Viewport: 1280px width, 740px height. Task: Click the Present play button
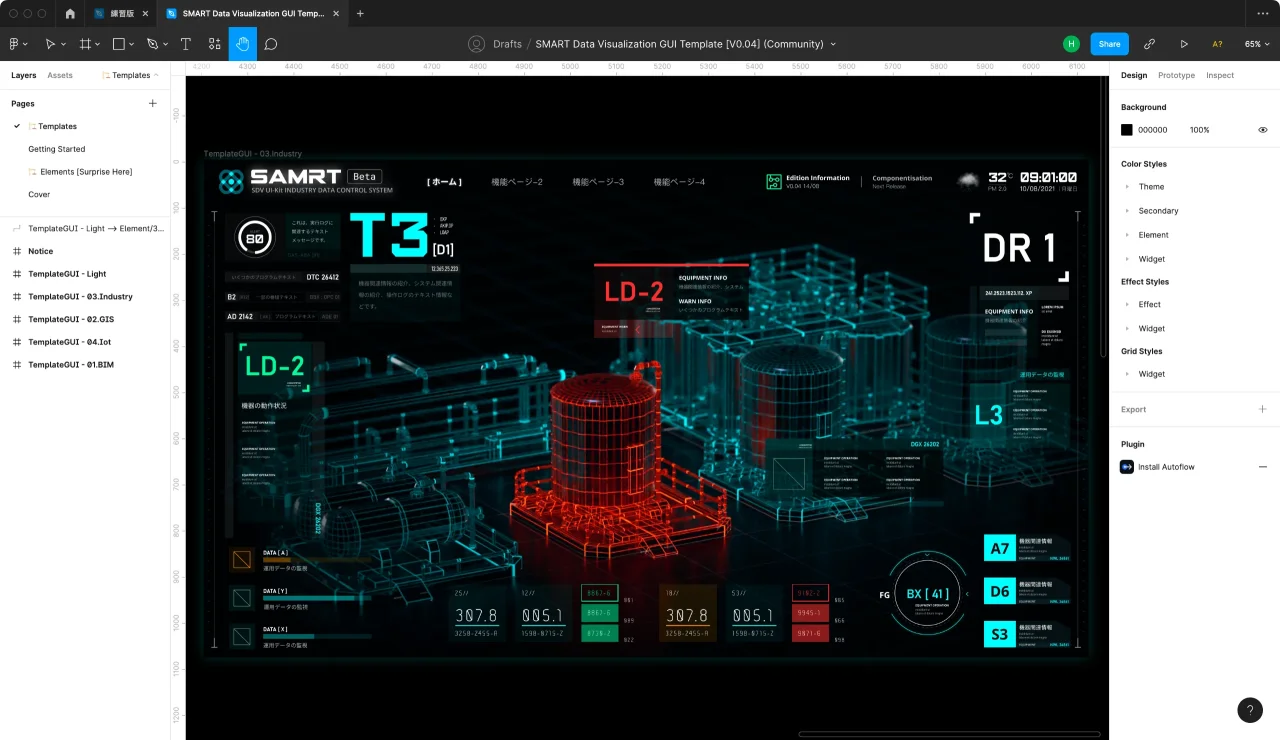tap(1184, 44)
